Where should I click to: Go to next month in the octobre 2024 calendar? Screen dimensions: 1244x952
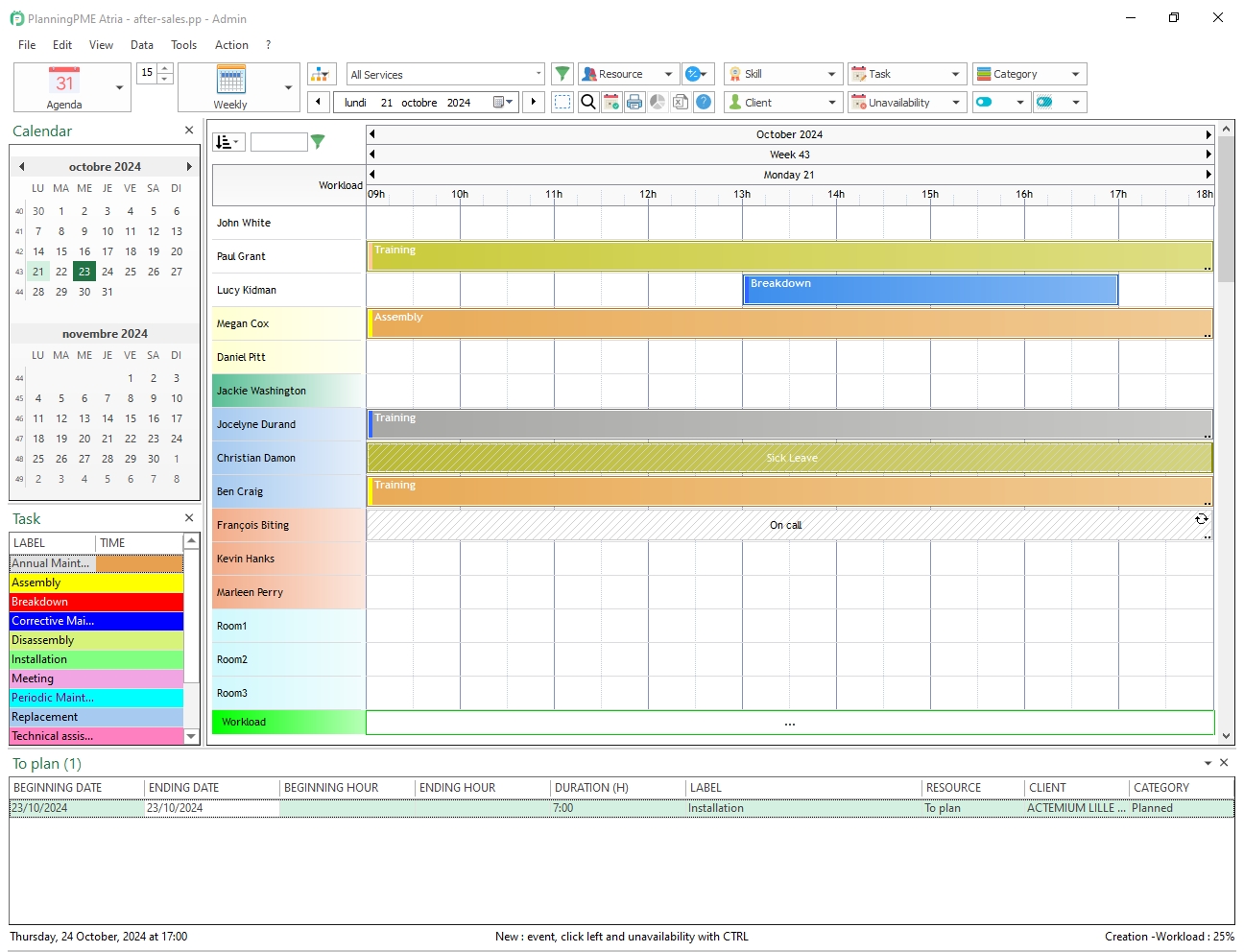(189, 167)
